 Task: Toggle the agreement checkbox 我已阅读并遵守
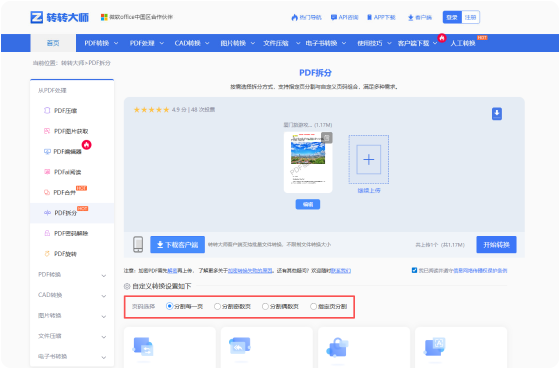pyautogui.click(x=414, y=270)
